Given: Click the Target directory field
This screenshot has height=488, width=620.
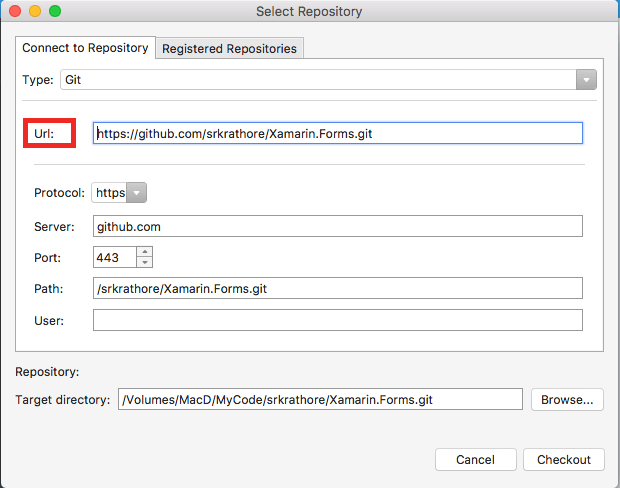Looking at the screenshot, I should coord(320,399).
